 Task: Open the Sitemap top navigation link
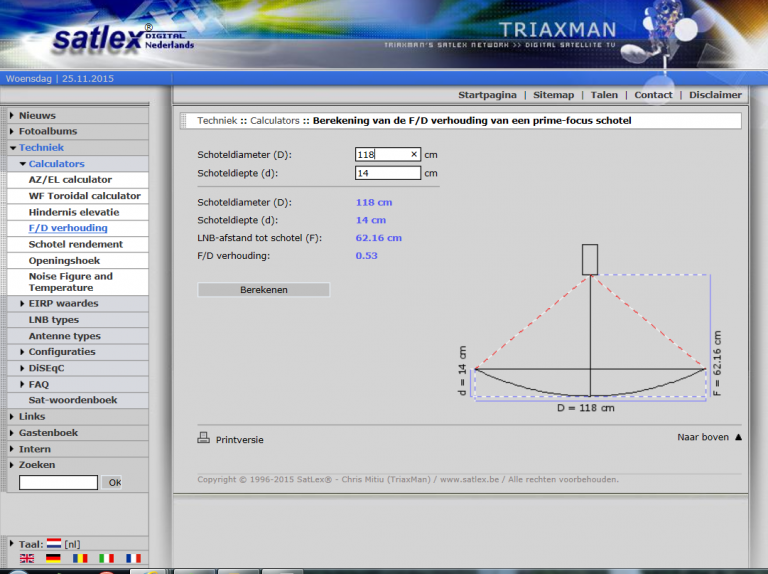point(553,95)
